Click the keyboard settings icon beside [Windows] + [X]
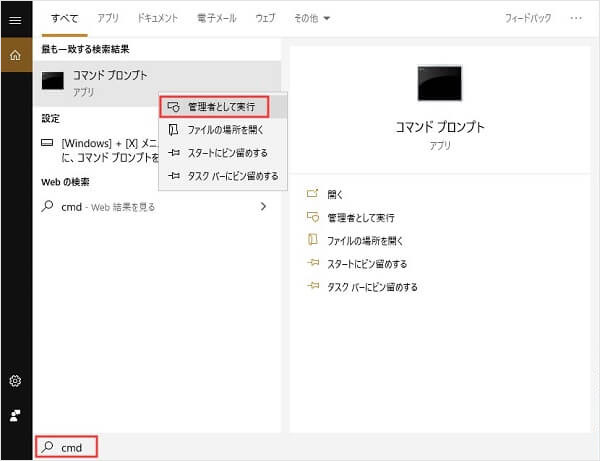This screenshot has width=600, height=461. click(x=47, y=143)
